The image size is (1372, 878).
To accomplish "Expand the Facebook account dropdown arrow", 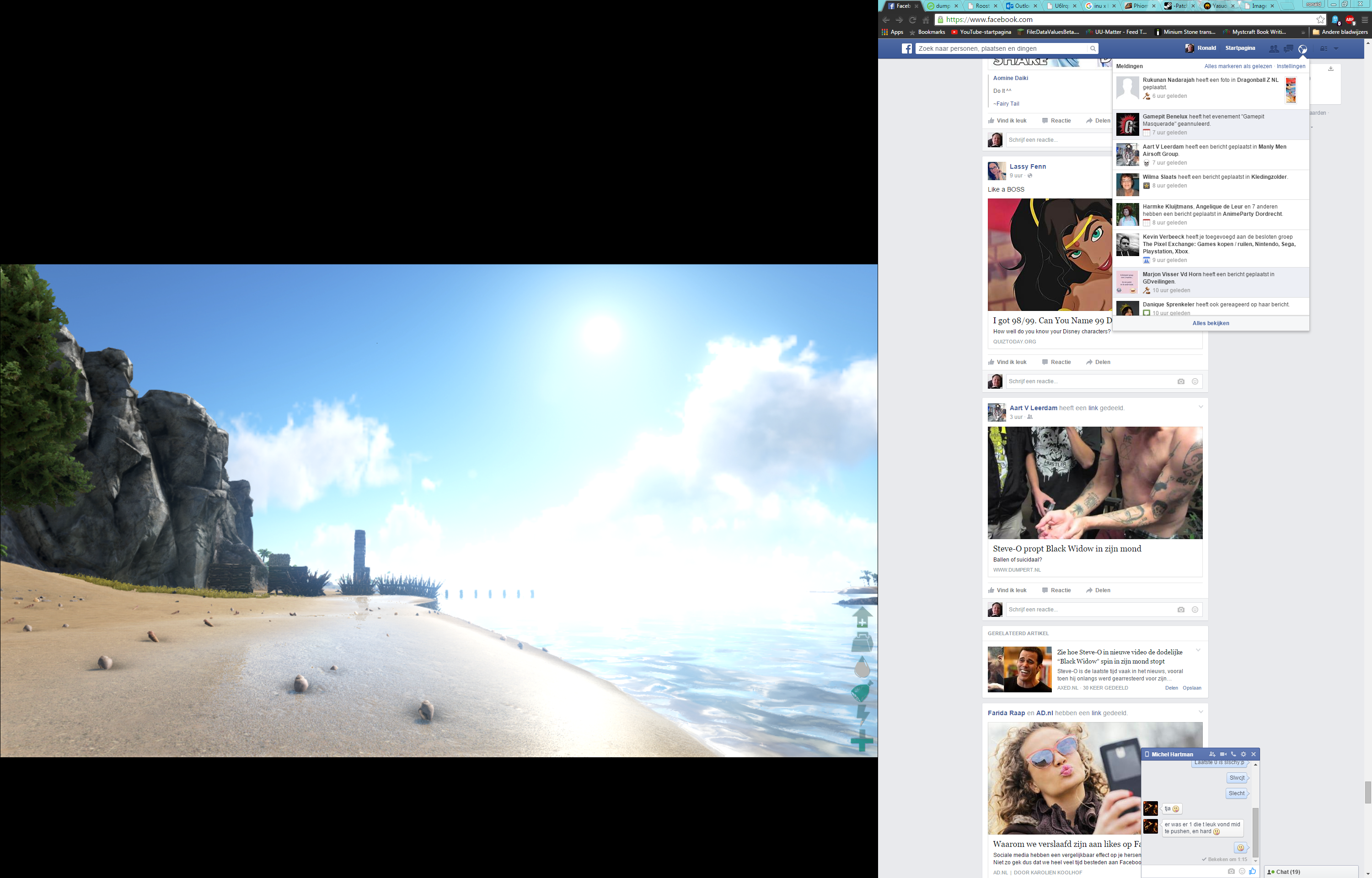I will [x=1336, y=48].
